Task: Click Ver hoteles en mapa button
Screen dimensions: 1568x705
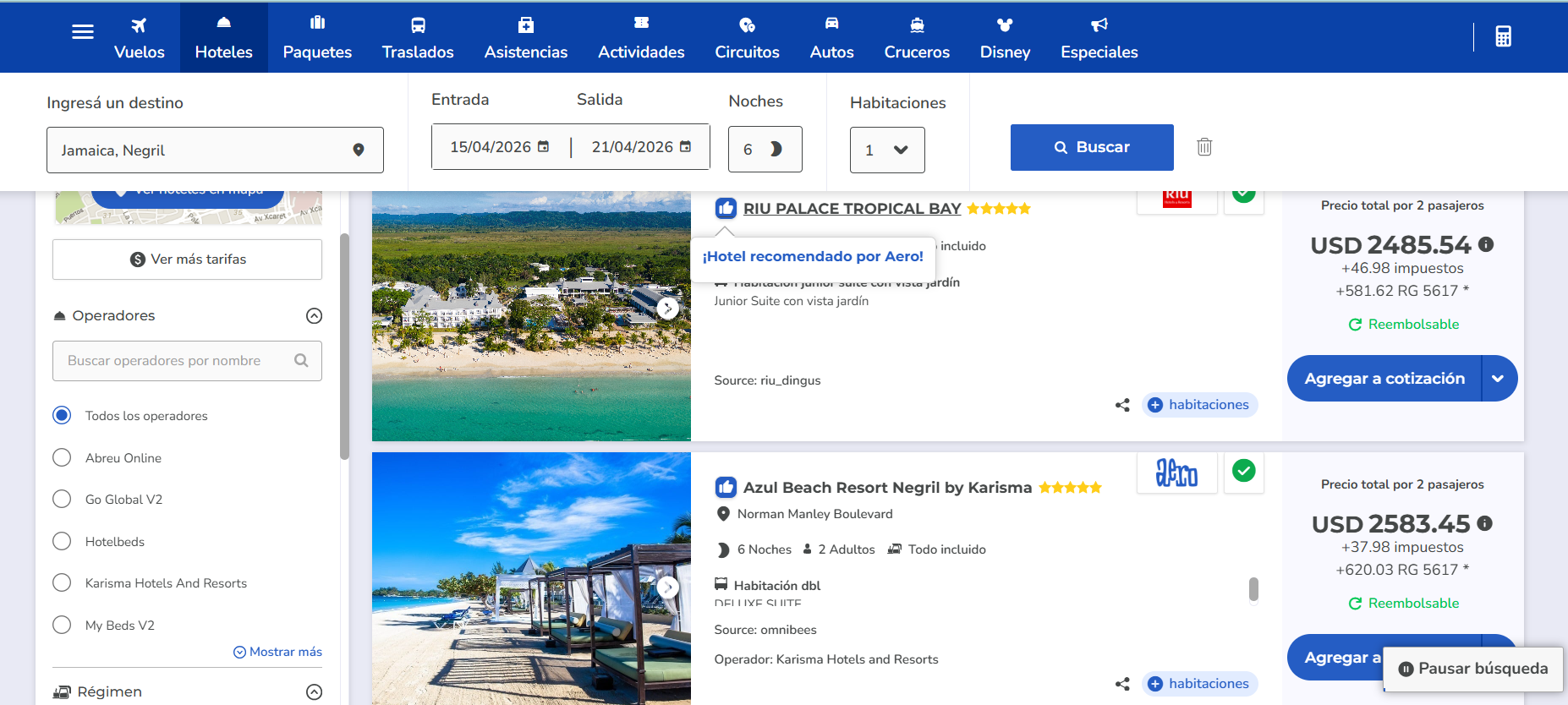Action: pyautogui.click(x=188, y=199)
